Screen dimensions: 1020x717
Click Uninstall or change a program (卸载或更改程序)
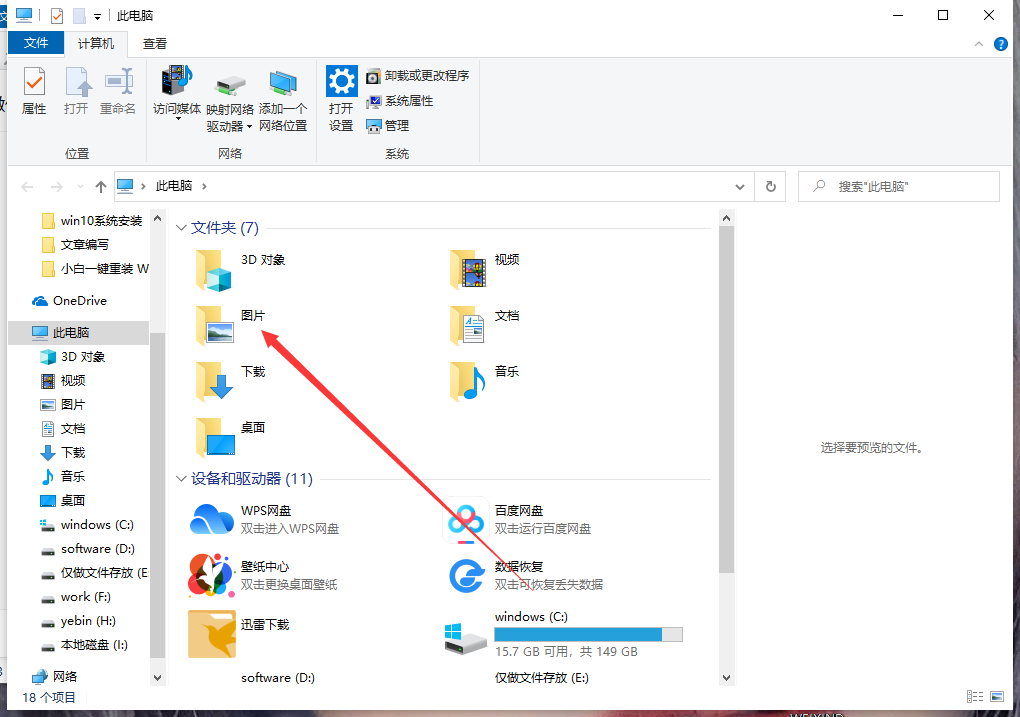(417, 76)
